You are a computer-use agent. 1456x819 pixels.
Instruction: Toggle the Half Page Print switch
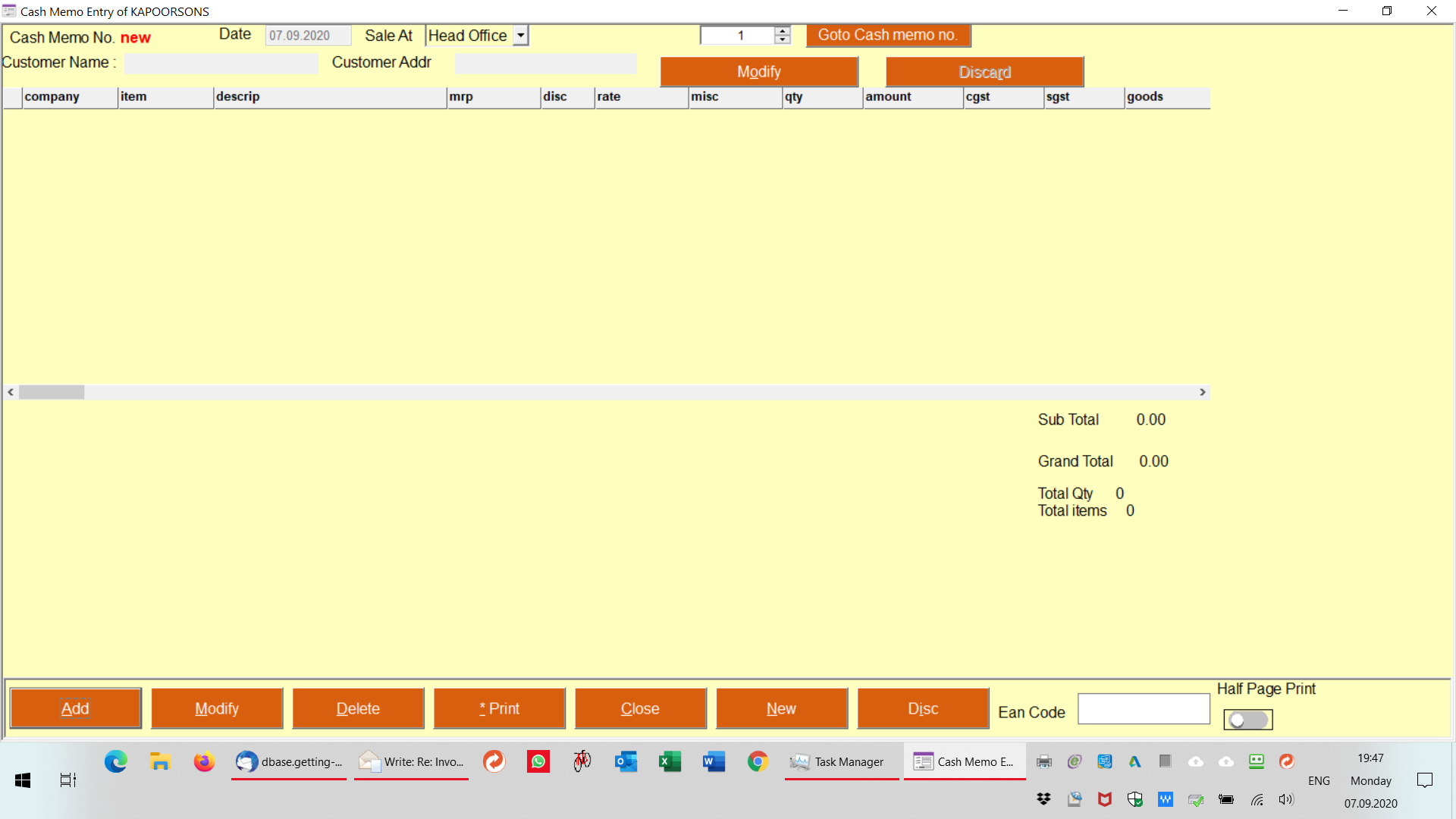(1247, 720)
